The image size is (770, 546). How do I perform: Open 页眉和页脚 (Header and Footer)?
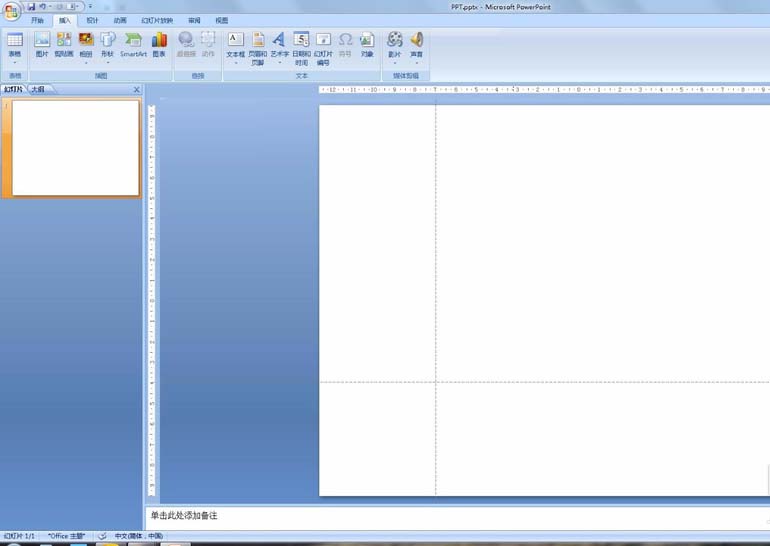pyautogui.click(x=258, y=48)
